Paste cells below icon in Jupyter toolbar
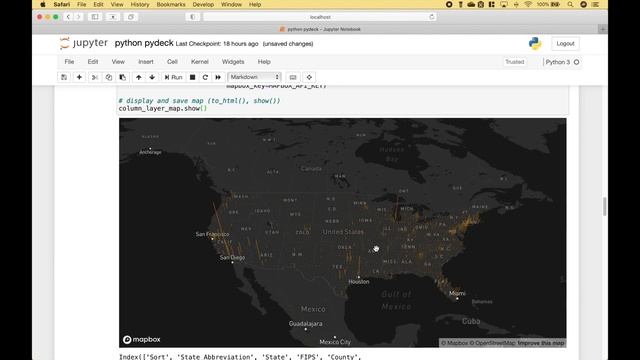The image size is (640, 360). [122, 77]
